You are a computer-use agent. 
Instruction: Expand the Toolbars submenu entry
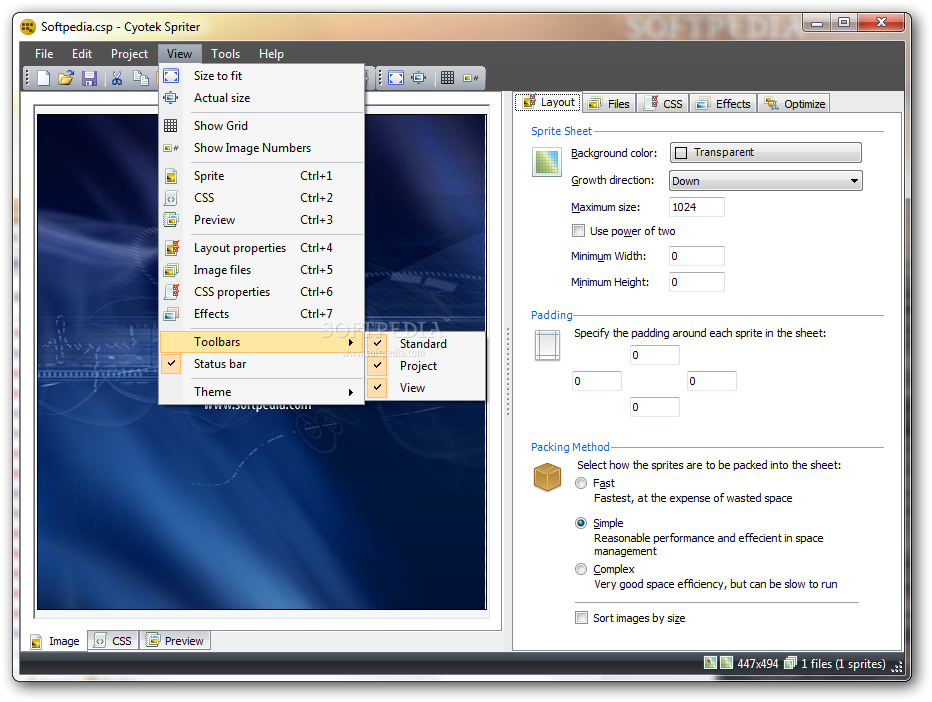pos(262,342)
